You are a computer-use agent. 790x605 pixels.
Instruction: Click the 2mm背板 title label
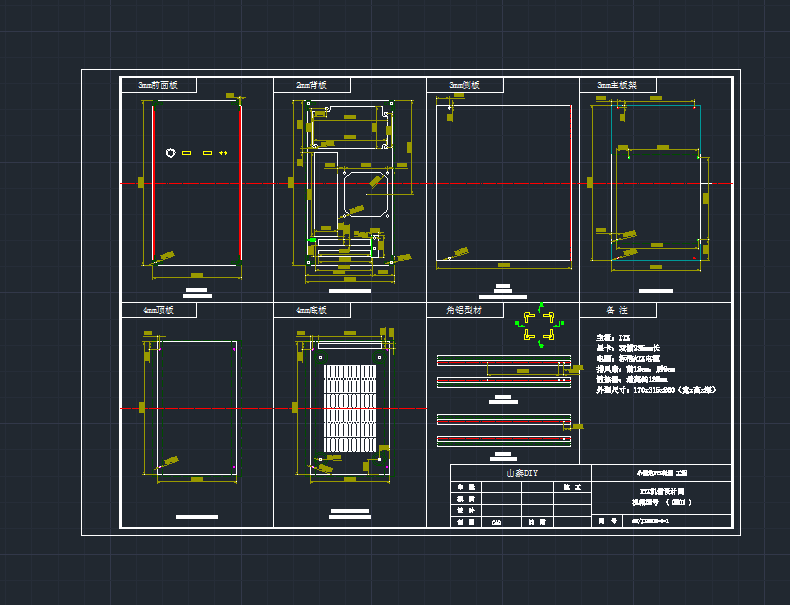311,86
